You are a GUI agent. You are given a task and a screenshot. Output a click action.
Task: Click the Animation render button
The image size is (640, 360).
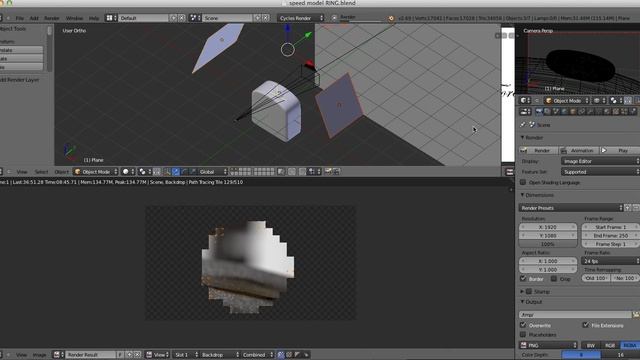point(579,151)
